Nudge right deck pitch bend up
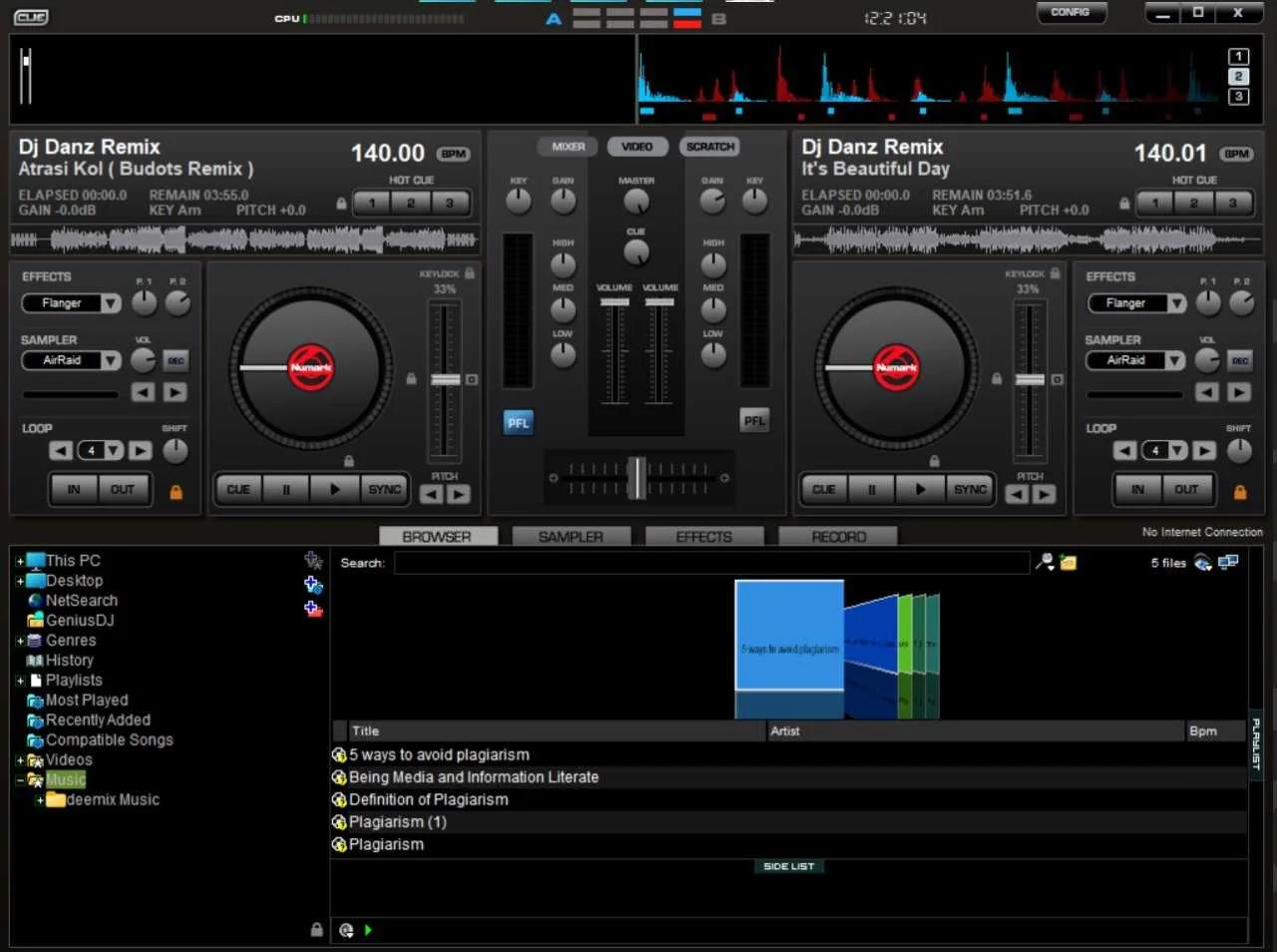Viewport: 1277px width, 952px height. 1044,494
